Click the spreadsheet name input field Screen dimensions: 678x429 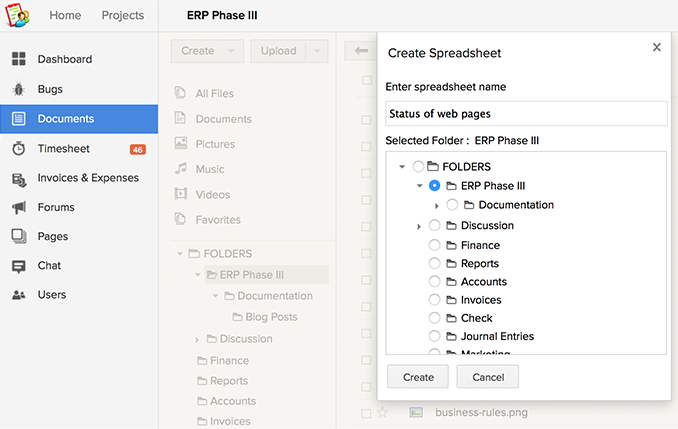pos(526,113)
